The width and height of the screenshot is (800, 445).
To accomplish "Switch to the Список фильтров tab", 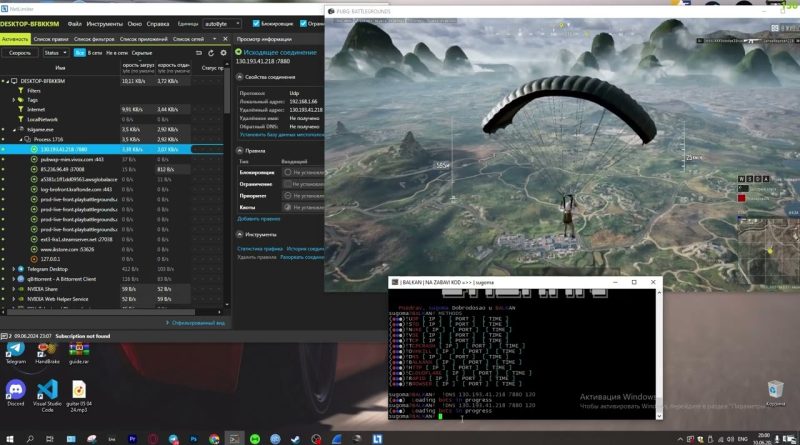I will [94, 39].
